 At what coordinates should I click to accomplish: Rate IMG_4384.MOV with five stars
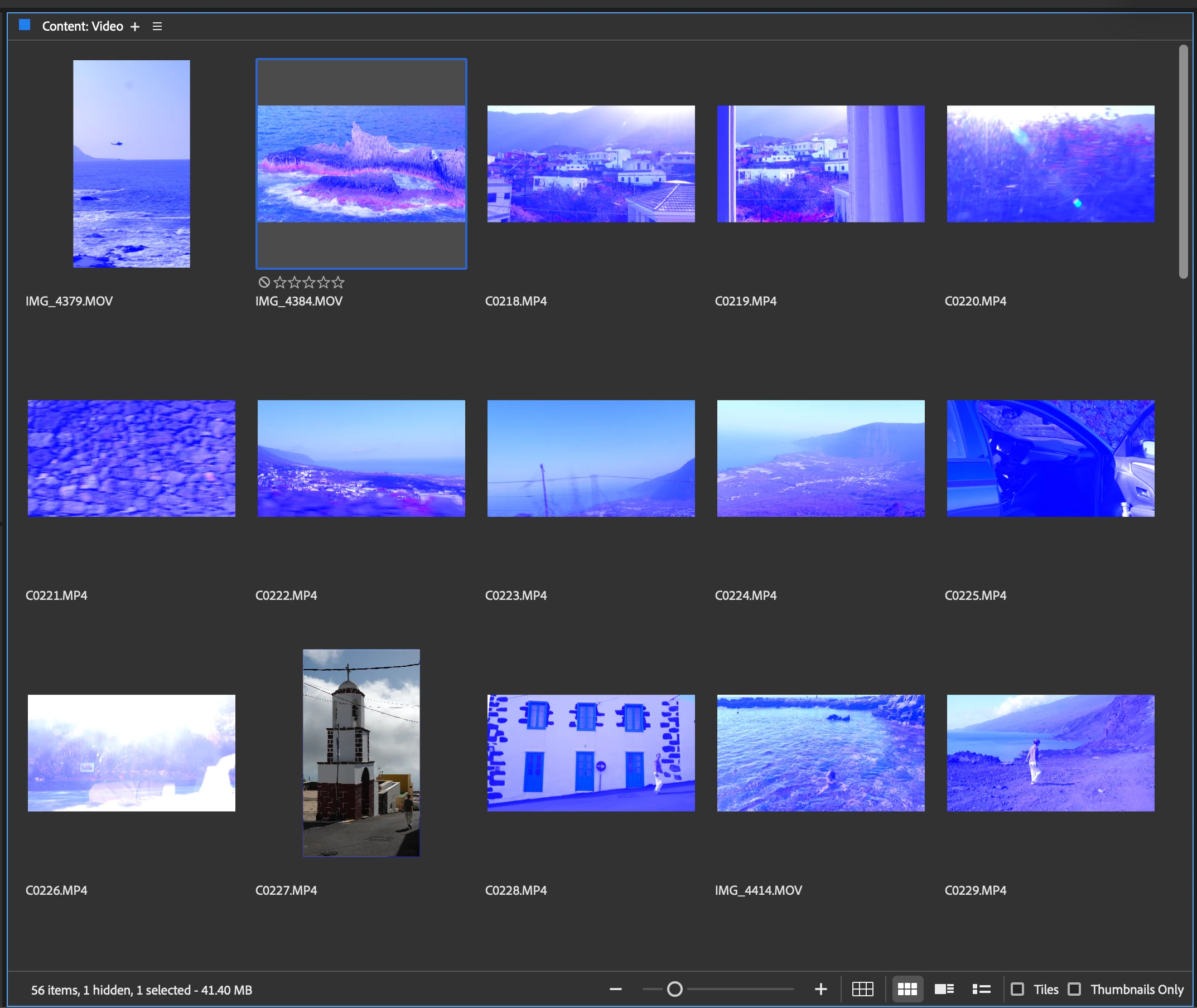click(x=338, y=282)
